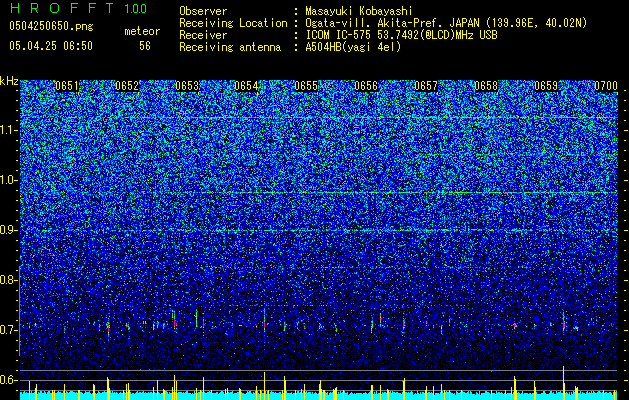Click the kHz axis unit label
This screenshot has height=400, width=629.
coord(9,81)
